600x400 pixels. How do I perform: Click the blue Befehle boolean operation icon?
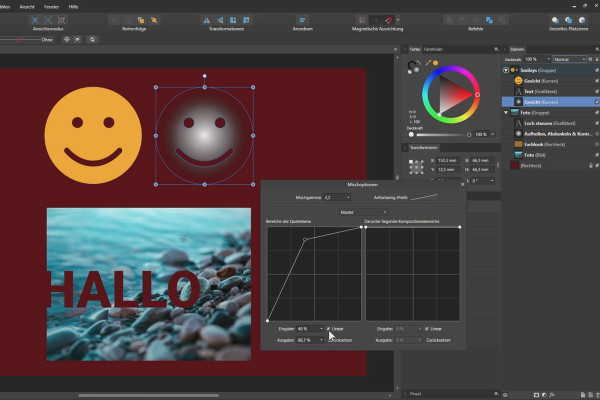click(x=489, y=20)
